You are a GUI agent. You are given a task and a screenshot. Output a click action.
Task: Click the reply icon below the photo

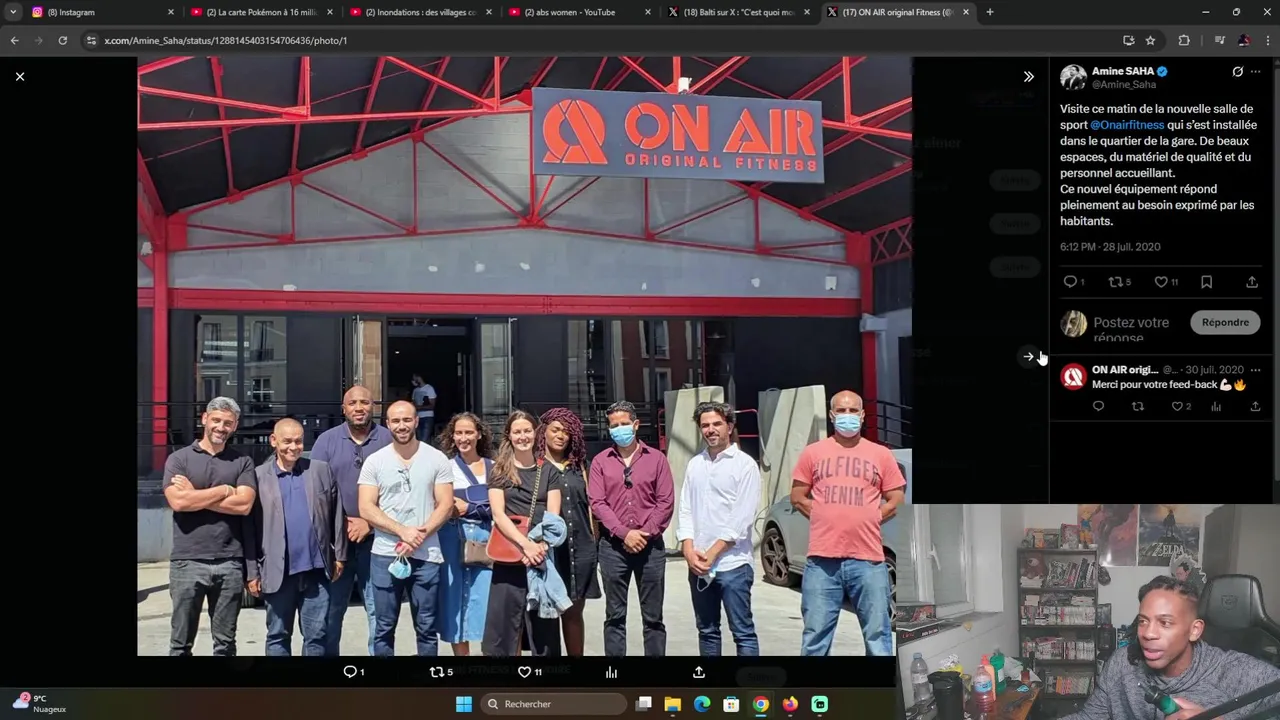pos(350,672)
